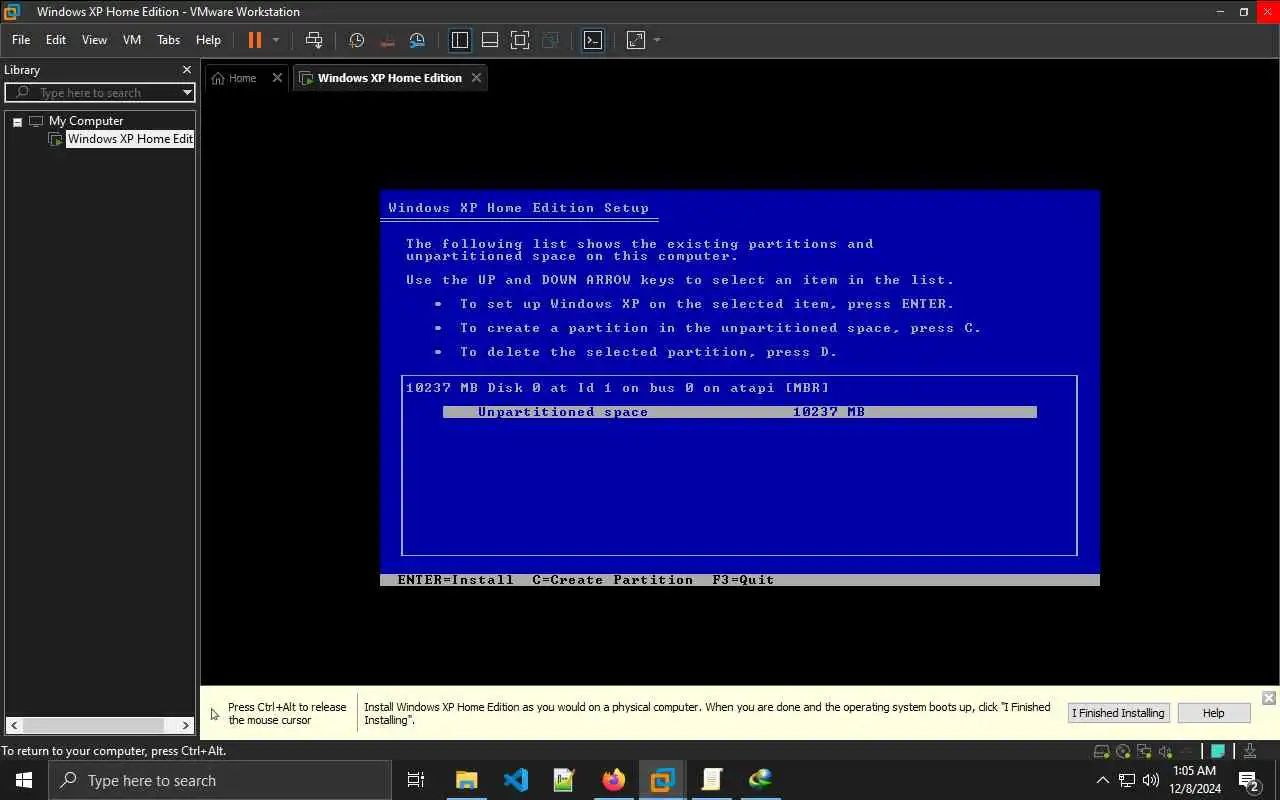Show hidden system tray icons
The width and height of the screenshot is (1280, 800).
[1103, 780]
